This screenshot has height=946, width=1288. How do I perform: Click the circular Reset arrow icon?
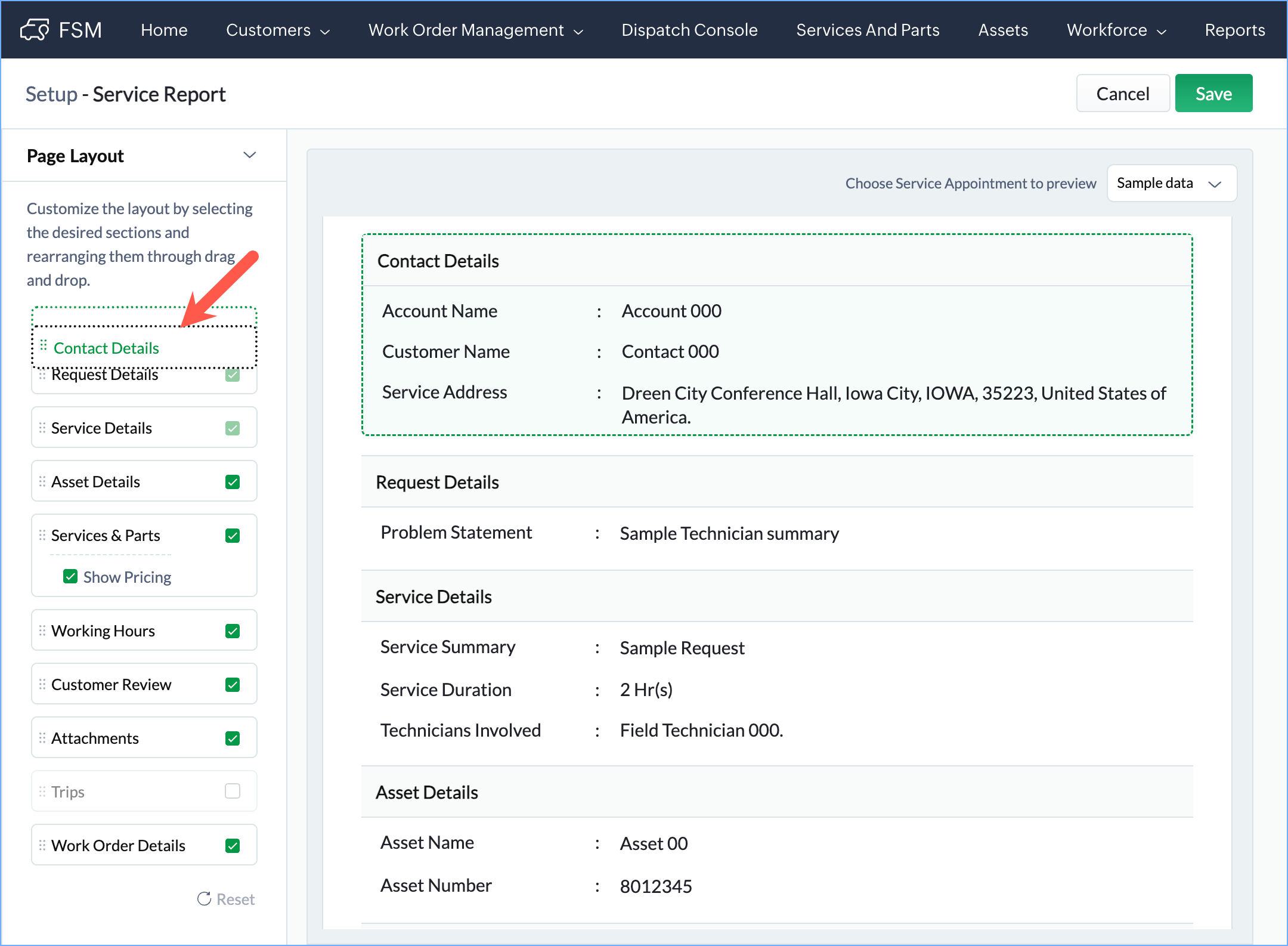point(204,899)
